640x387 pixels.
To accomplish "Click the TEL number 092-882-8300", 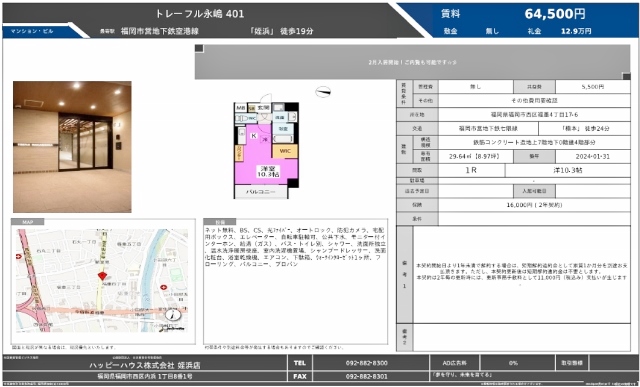I will 367,363.
